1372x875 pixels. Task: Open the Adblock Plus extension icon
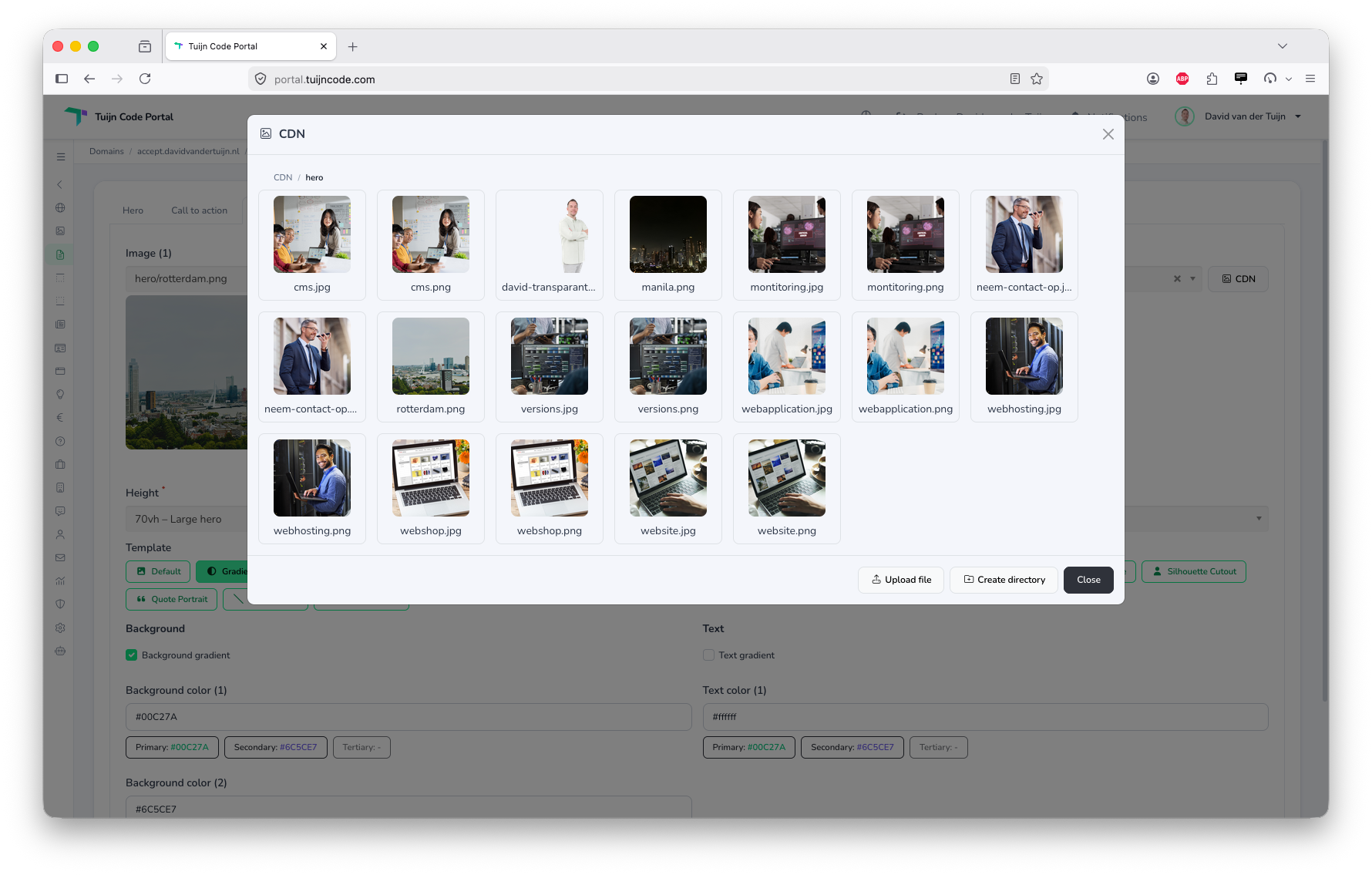pos(1182,79)
